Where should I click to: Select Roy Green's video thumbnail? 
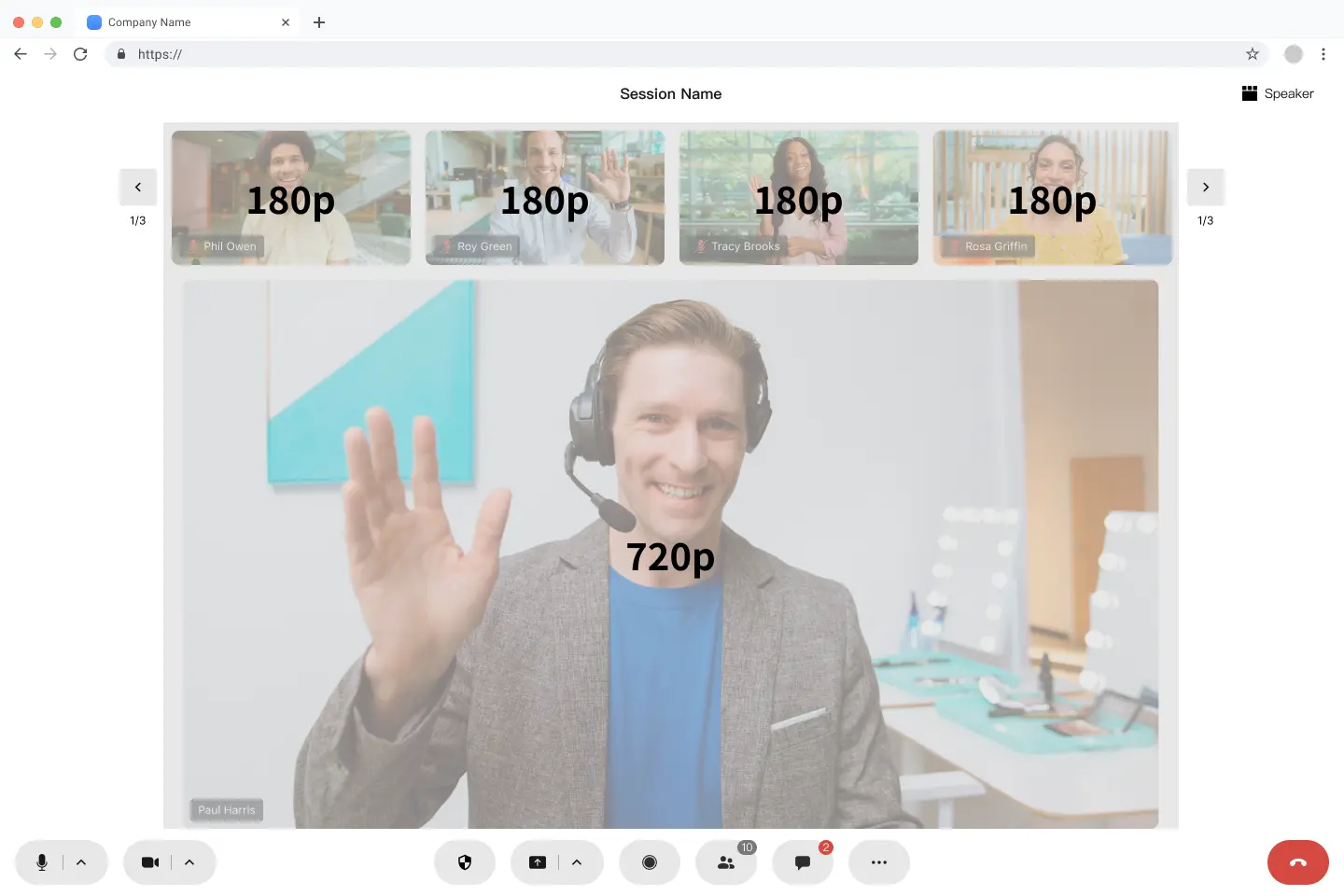coord(544,198)
